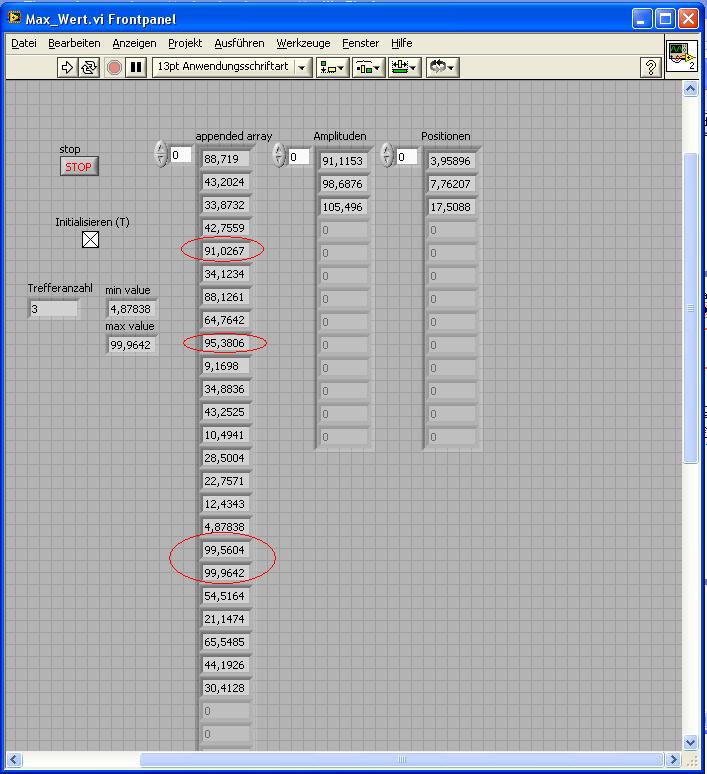This screenshot has width=707, height=774.
Task: Select Amplituden value 105,496
Action: [x=344, y=207]
